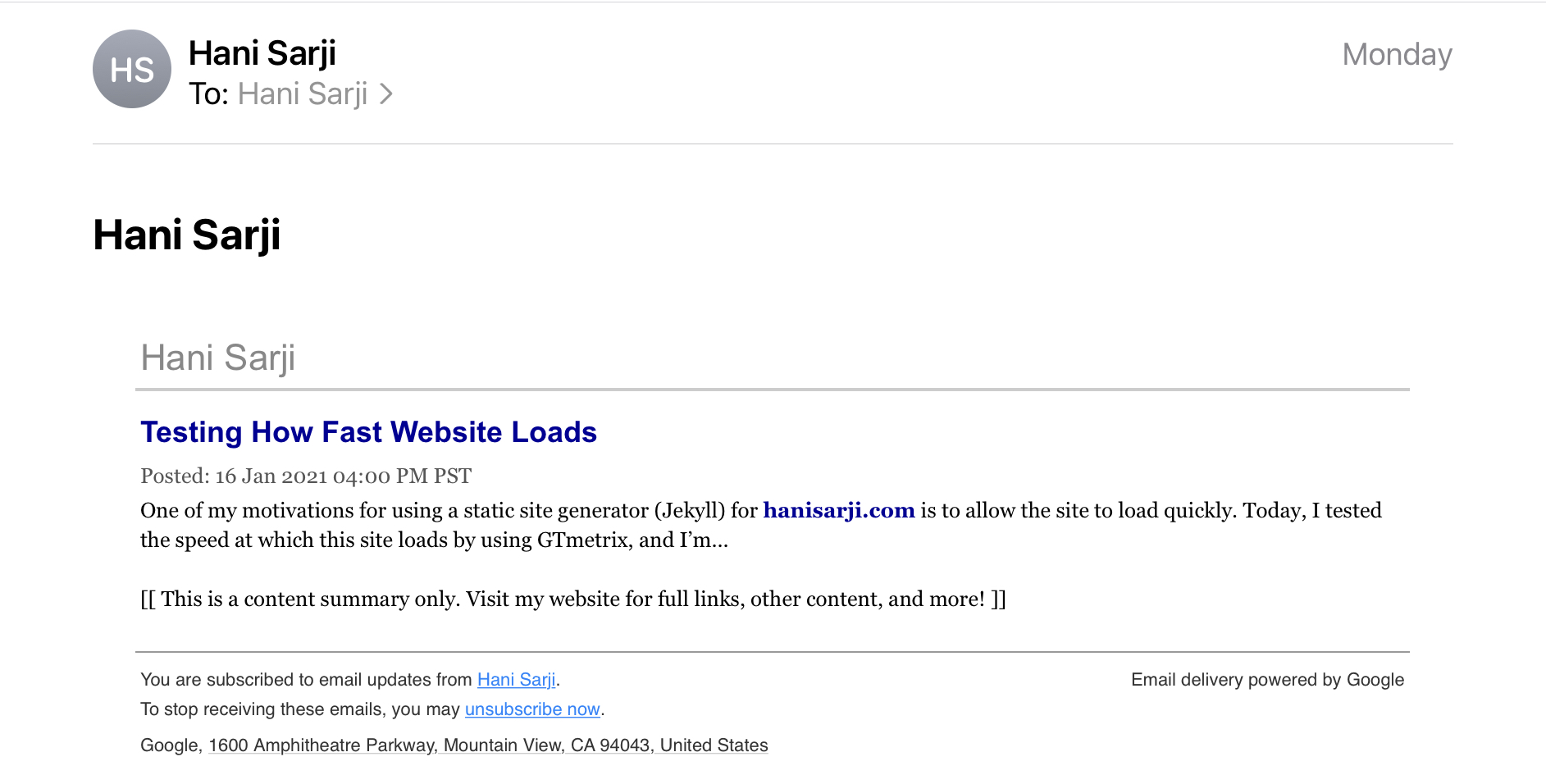Open gray Hani Sarji feed title
The image size is (1546, 784).
click(218, 358)
